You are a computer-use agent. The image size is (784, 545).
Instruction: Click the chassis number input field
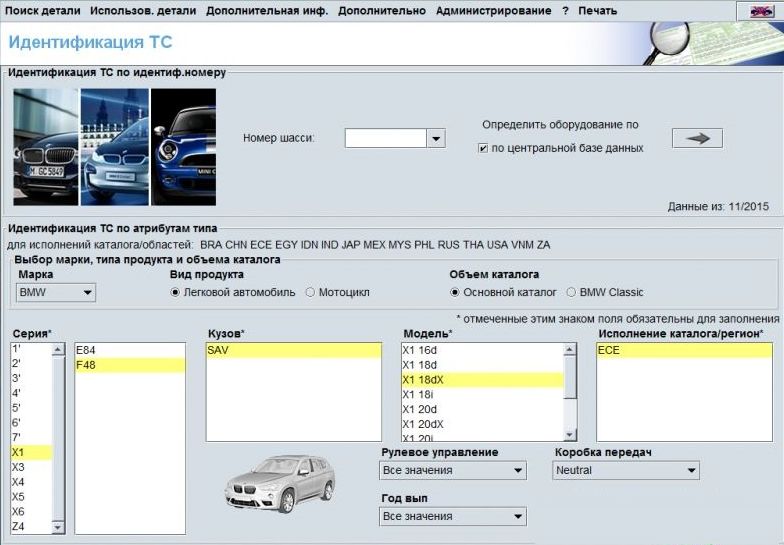(x=386, y=138)
